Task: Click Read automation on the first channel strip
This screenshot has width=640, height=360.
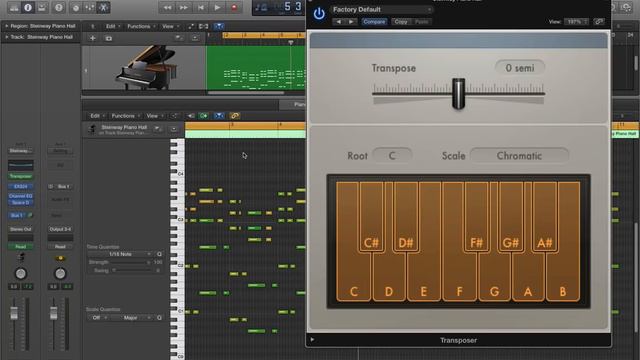Action: pyautogui.click(x=20, y=247)
